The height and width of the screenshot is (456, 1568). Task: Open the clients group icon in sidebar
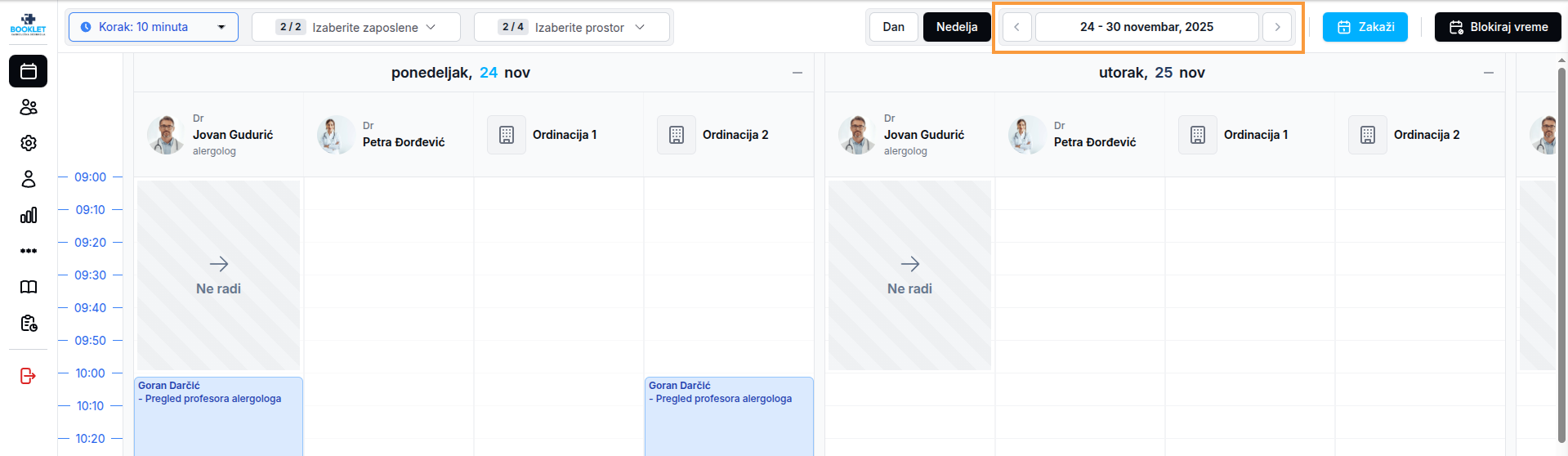point(29,107)
